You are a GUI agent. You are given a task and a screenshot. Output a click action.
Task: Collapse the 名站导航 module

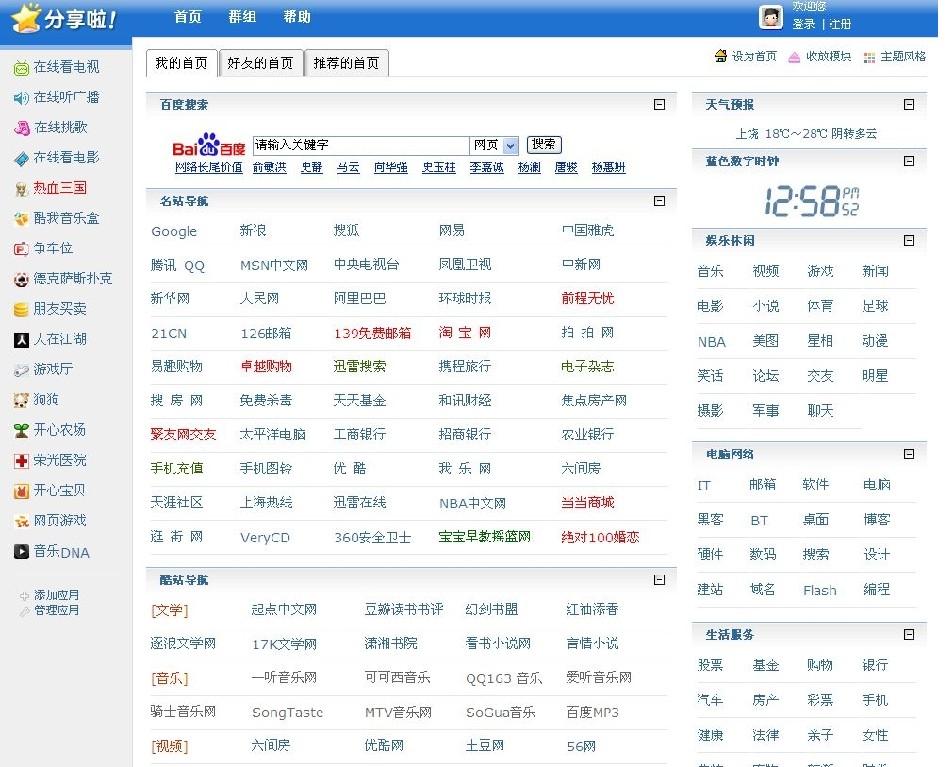659,200
